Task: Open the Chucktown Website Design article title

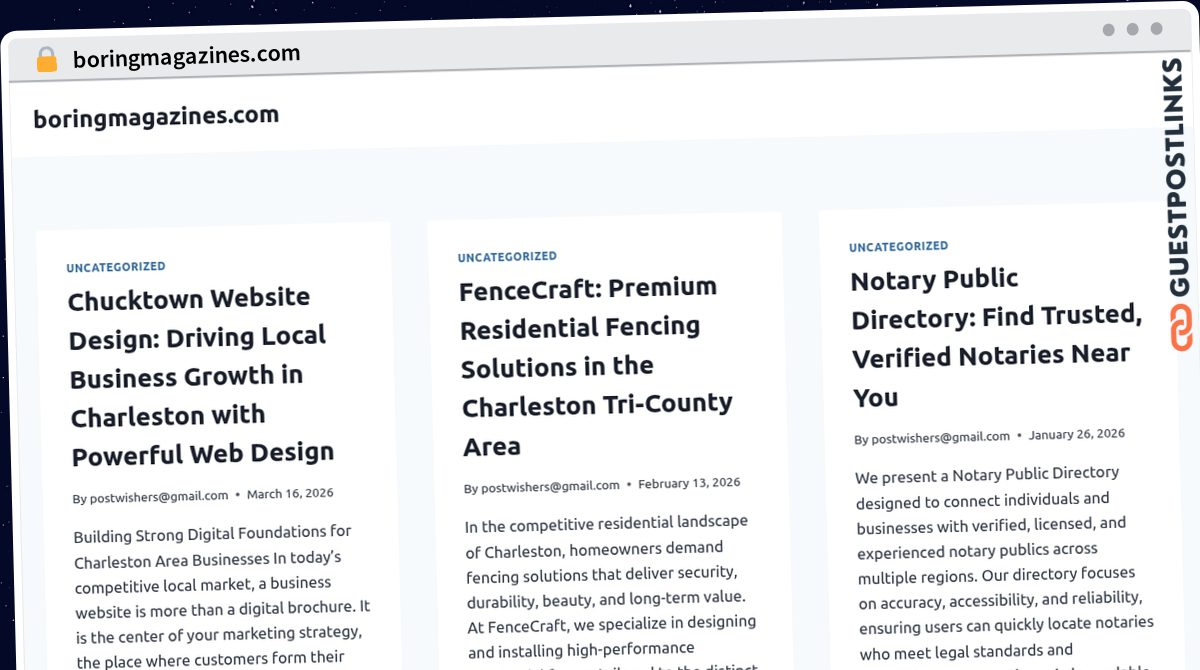Action: click(200, 376)
